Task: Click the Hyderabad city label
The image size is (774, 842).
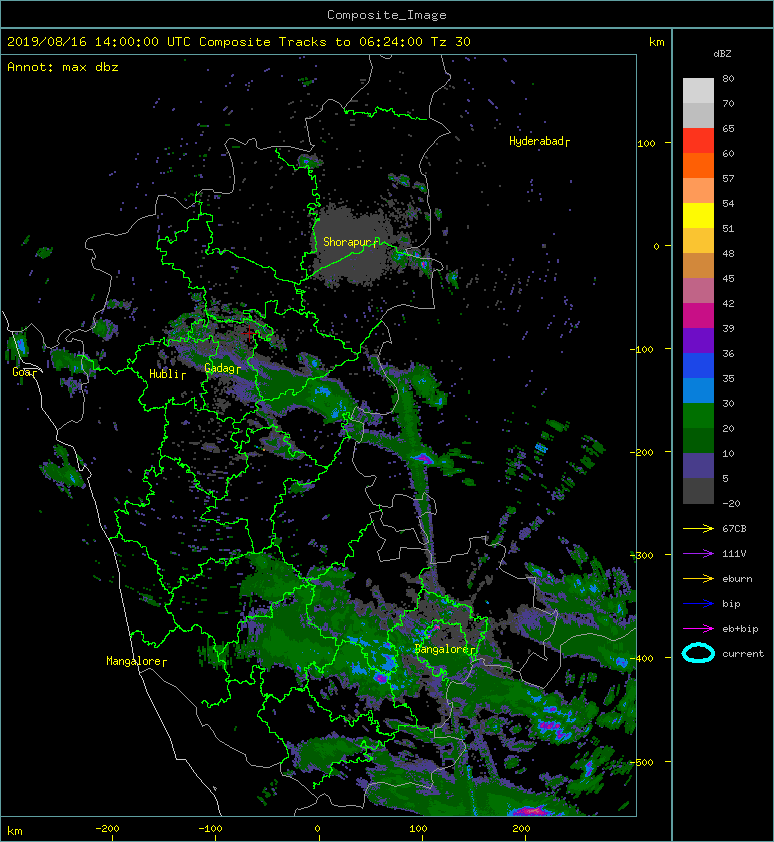Action: coord(539,141)
